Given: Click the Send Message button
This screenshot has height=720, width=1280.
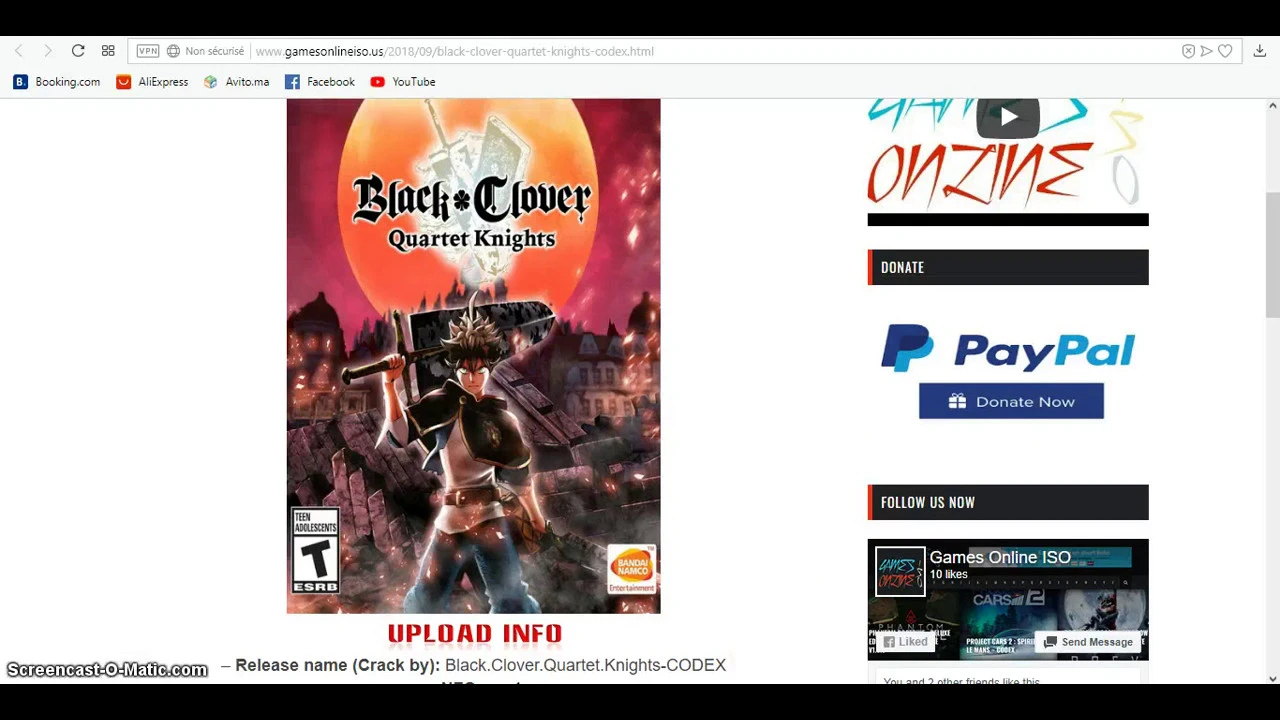Looking at the screenshot, I should click(x=1088, y=642).
